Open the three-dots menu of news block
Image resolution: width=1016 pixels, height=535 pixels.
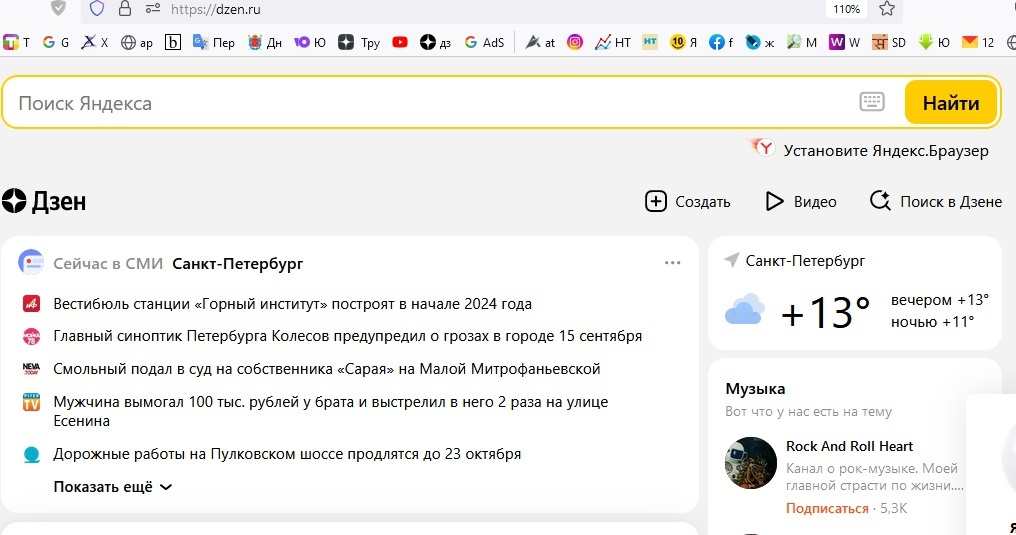coord(673,262)
